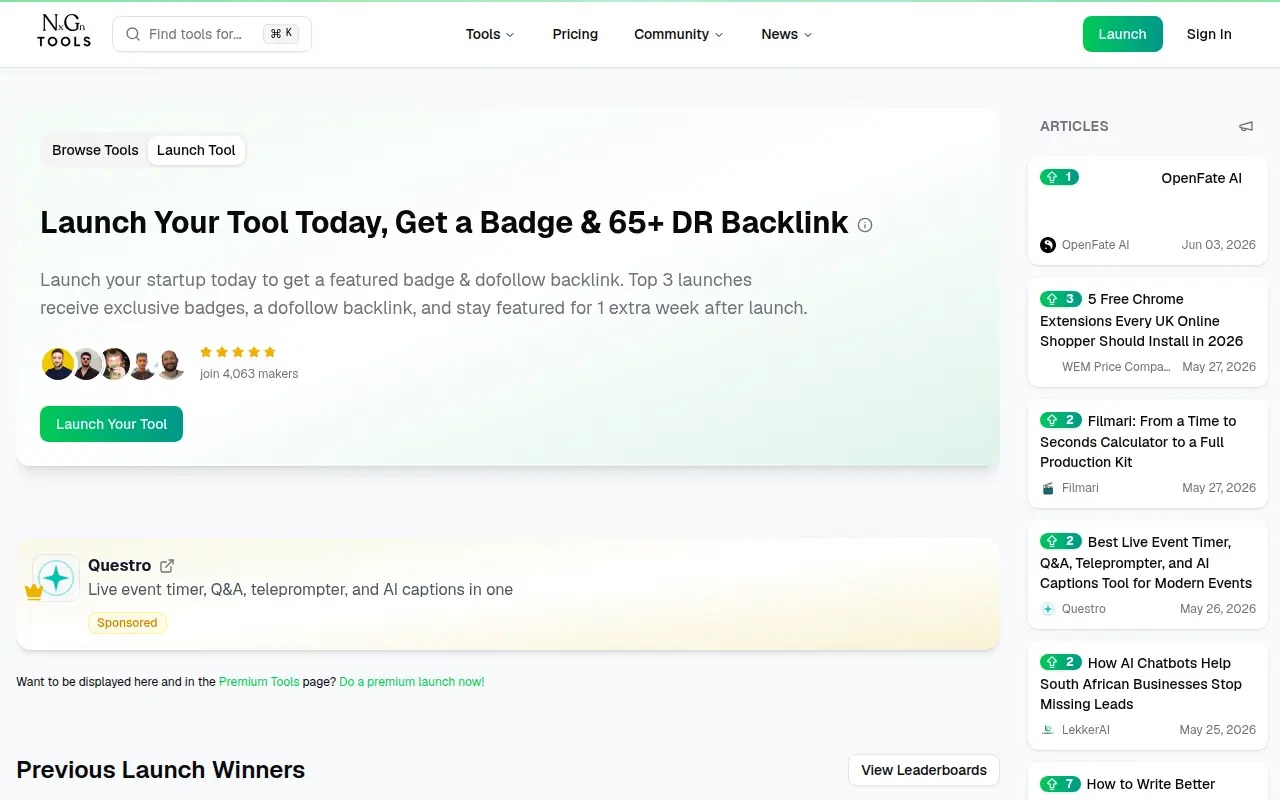Click the search magnifier icon
Viewport: 1280px width, 800px height.
coord(133,34)
